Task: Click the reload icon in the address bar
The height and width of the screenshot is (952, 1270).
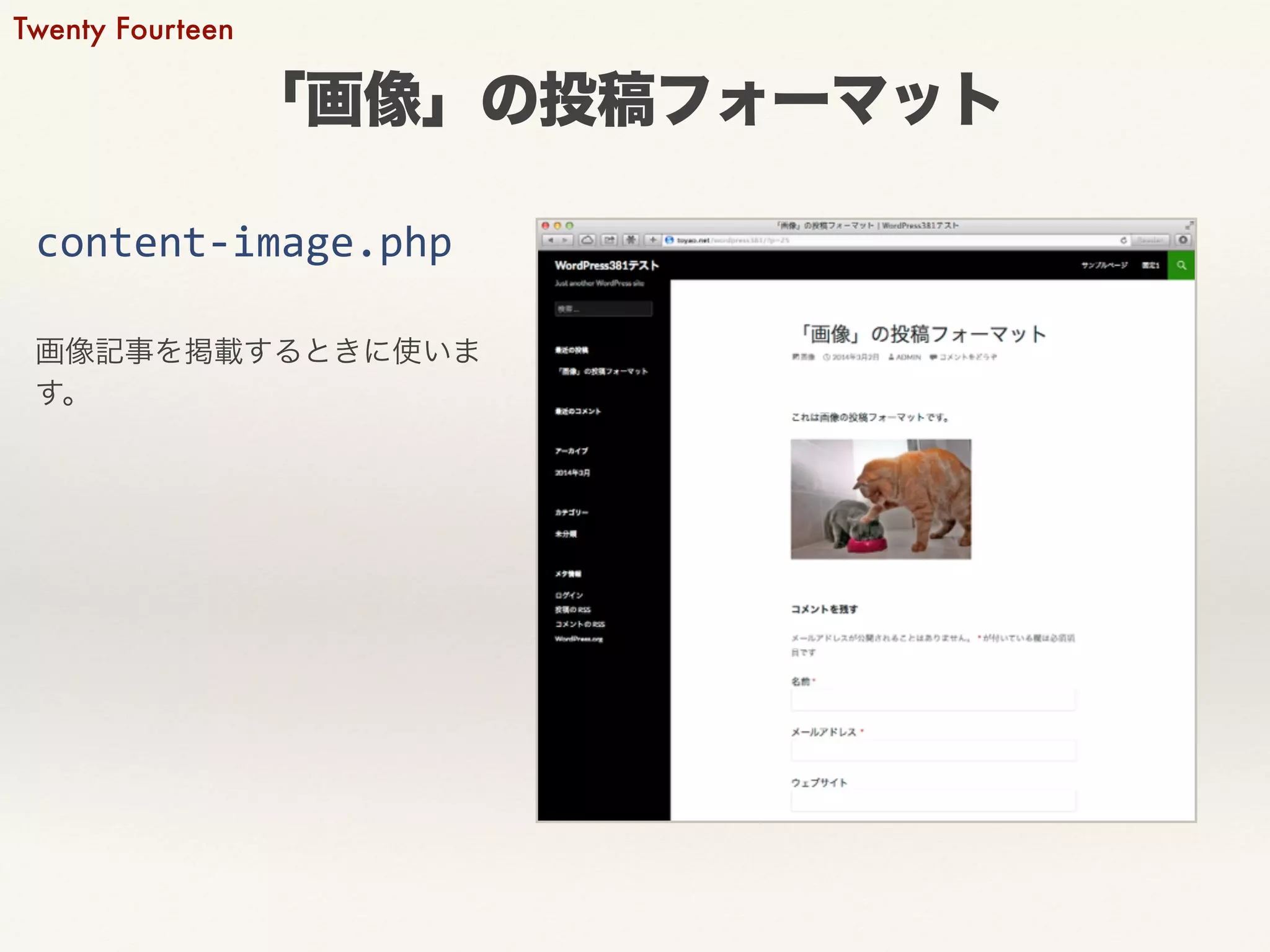Action: (1123, 240)
